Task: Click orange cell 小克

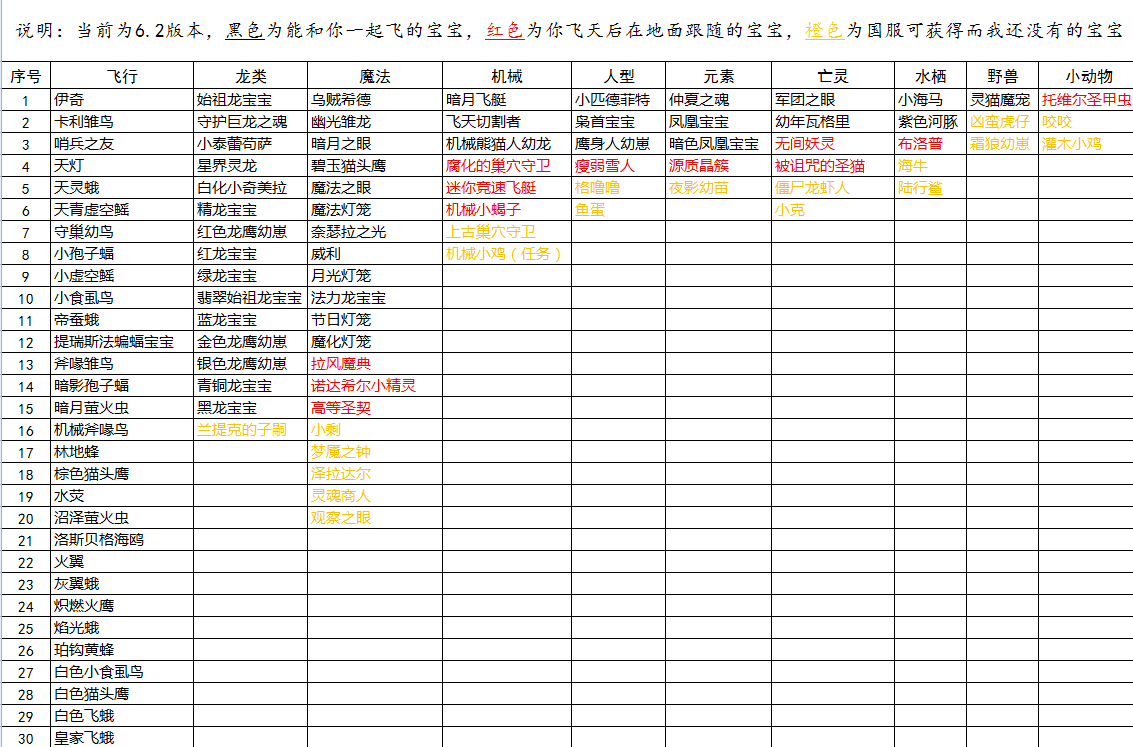Action: tap(833, 210)
